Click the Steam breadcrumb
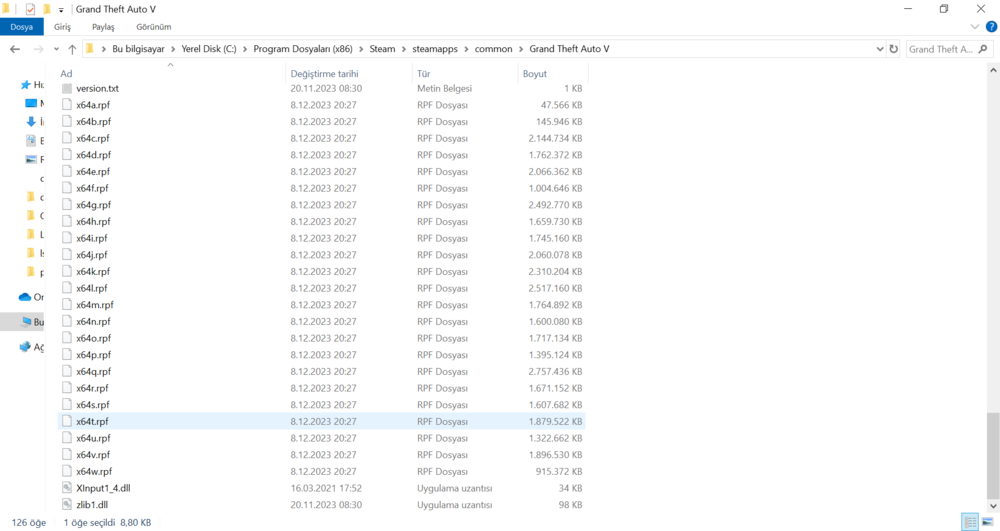Viewport: 1000px width, 531px height. pyautogui.click(x=382, y=48)
